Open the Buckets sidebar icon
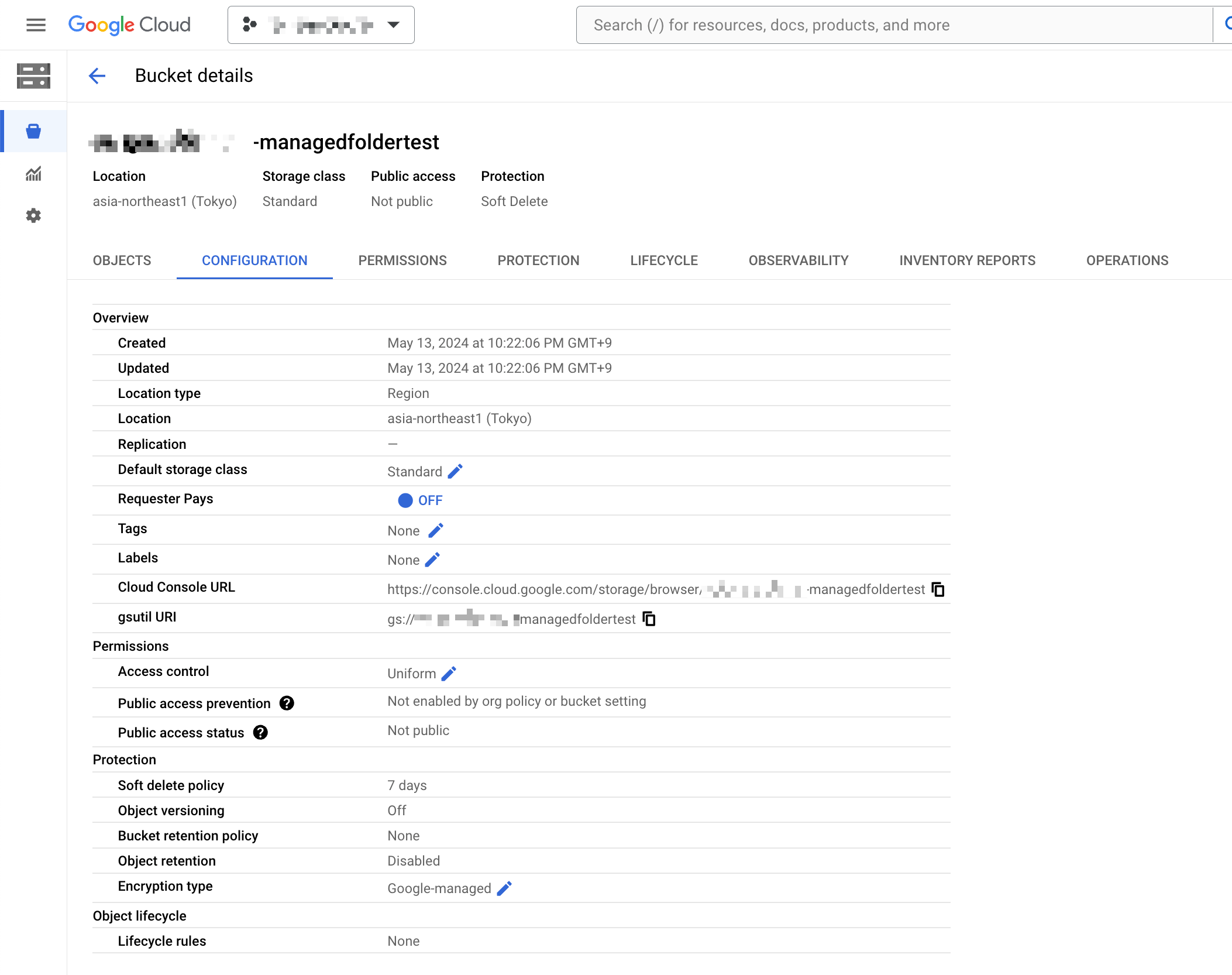The image size is (1232, 975). click(33, 131)
